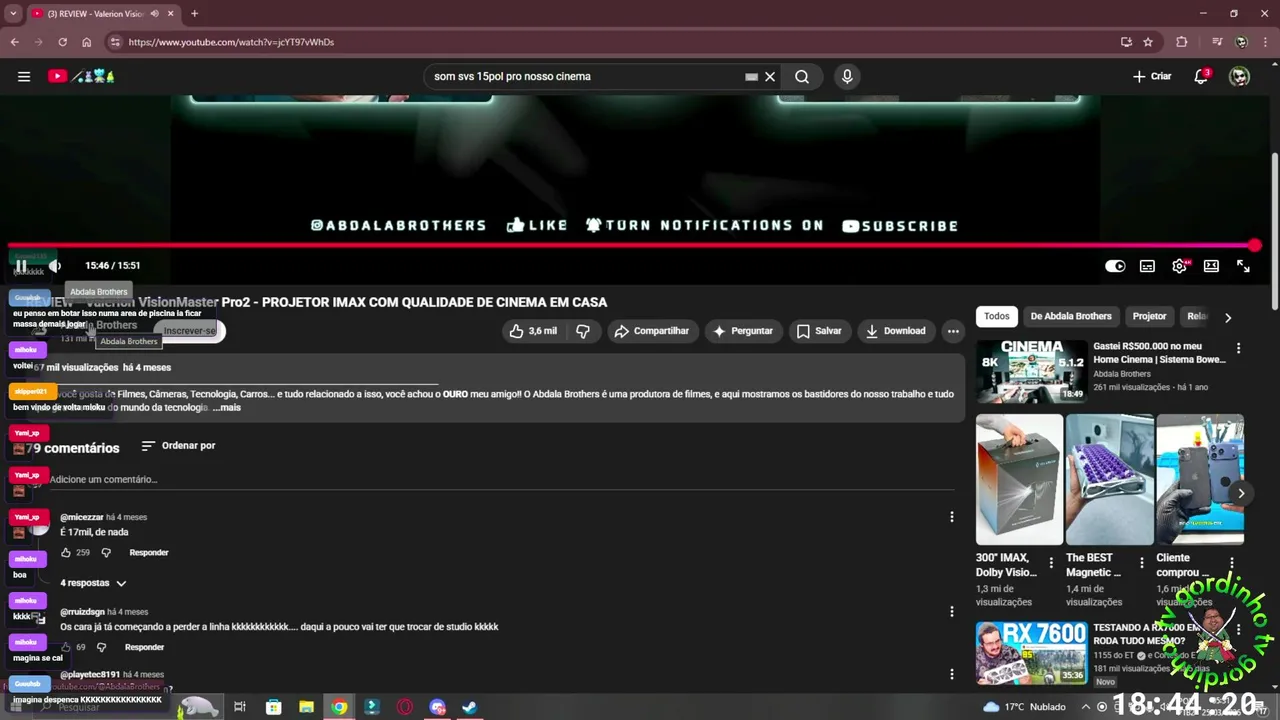Reload the browser page
The height and width of the screenshot is (720, 1280).
tap(62, 42)
